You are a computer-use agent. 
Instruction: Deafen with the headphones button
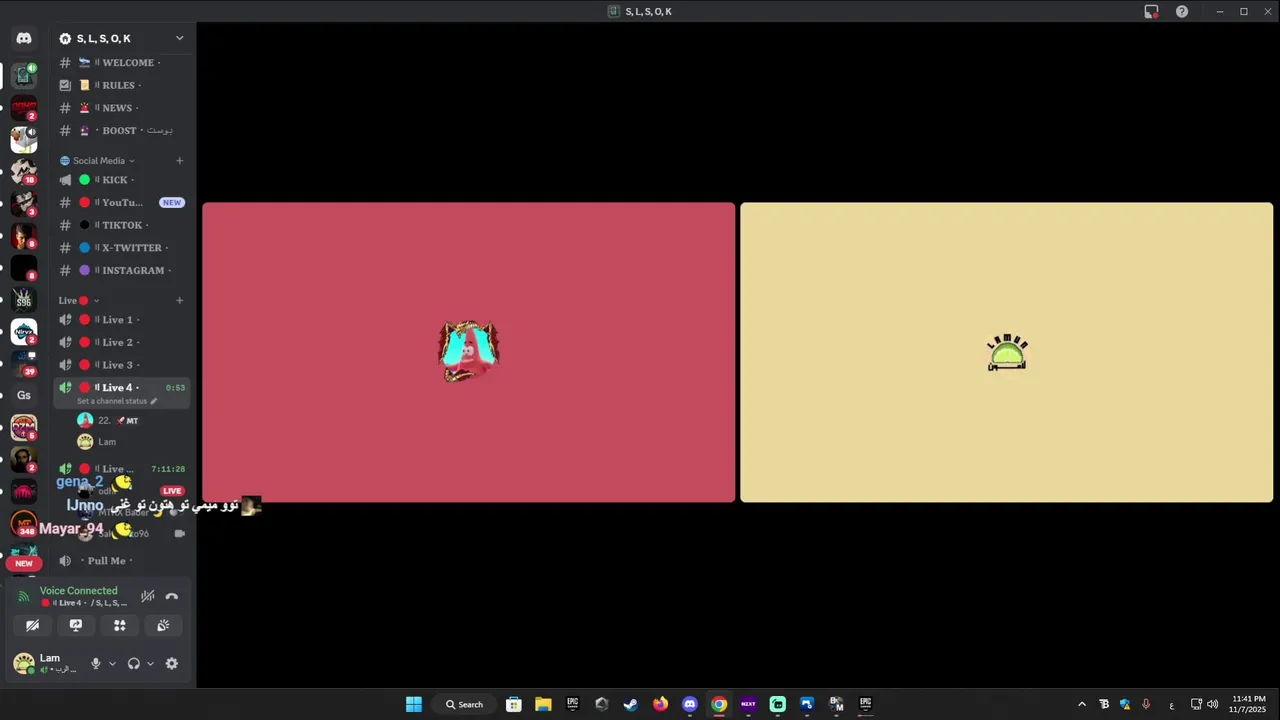[x=134, y=663]
